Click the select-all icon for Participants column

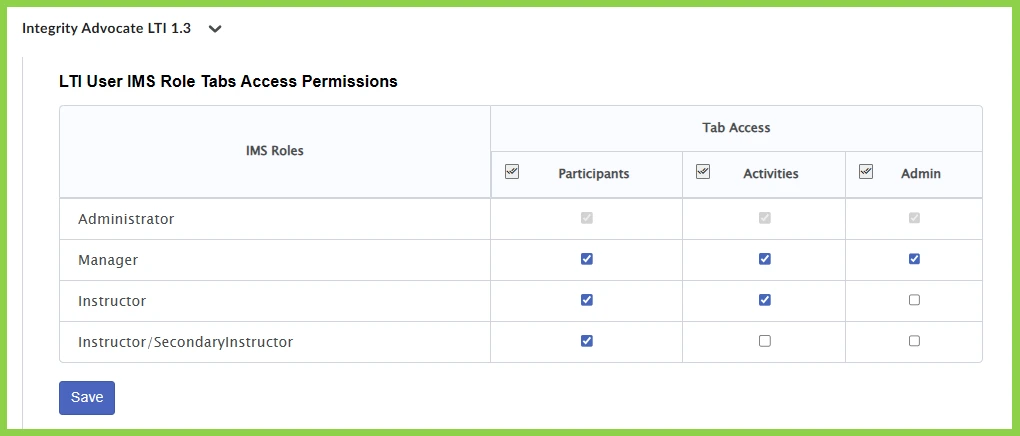tap(512, 172)
